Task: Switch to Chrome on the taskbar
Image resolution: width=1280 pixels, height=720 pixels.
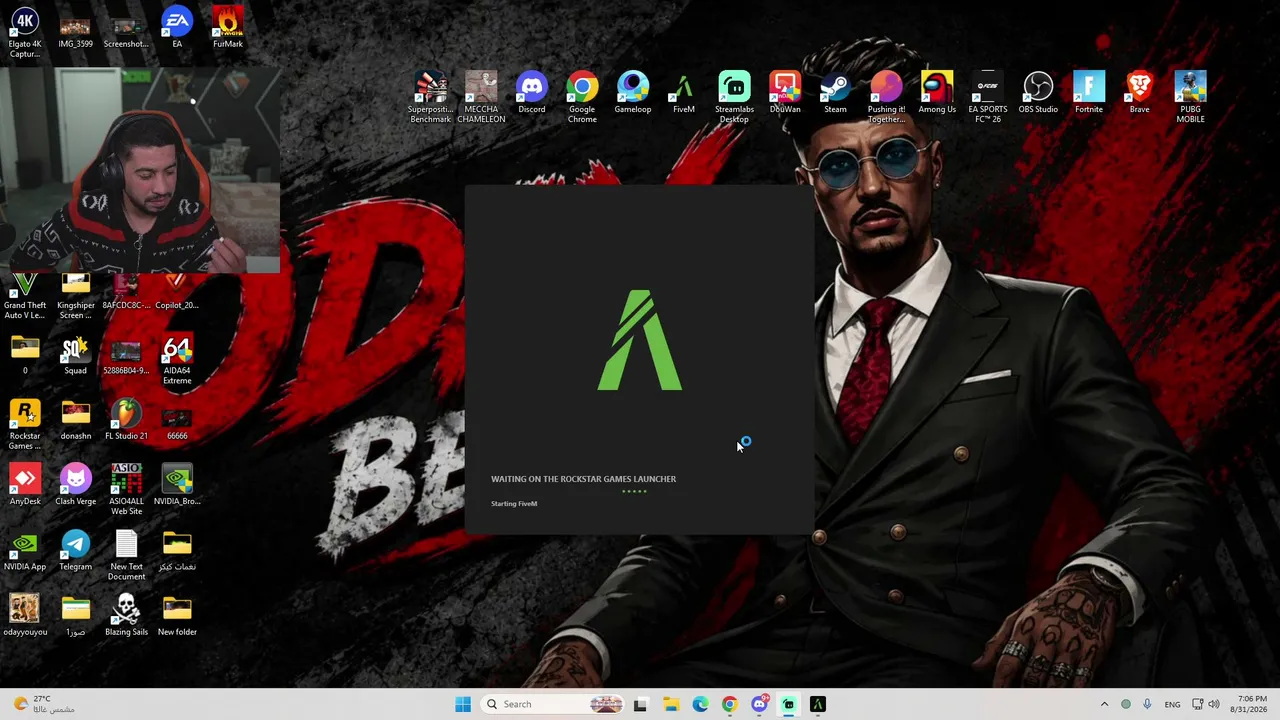Action: [x=729, y=704]
